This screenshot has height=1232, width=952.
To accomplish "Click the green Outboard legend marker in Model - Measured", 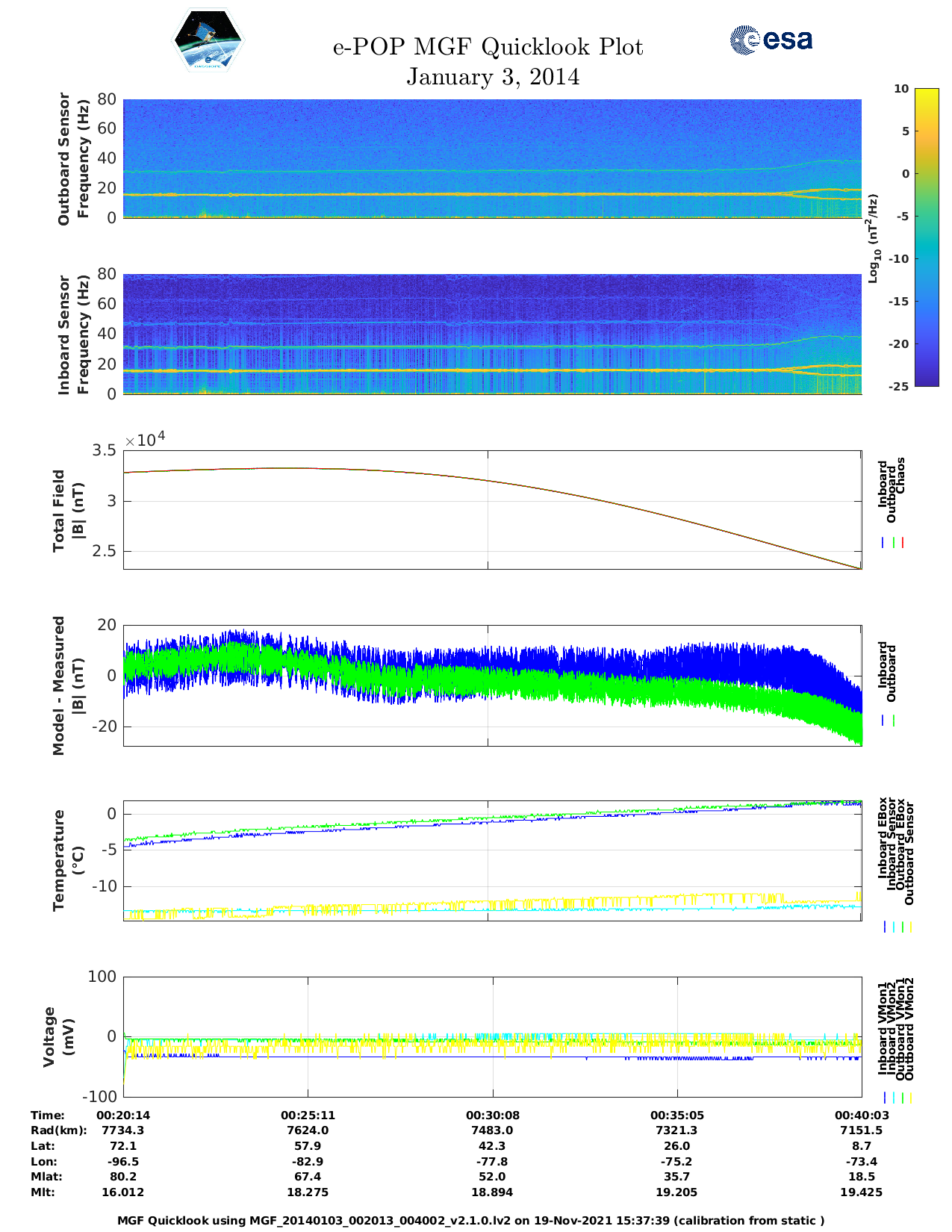I will pyautogui.click(x=894, y=721).
